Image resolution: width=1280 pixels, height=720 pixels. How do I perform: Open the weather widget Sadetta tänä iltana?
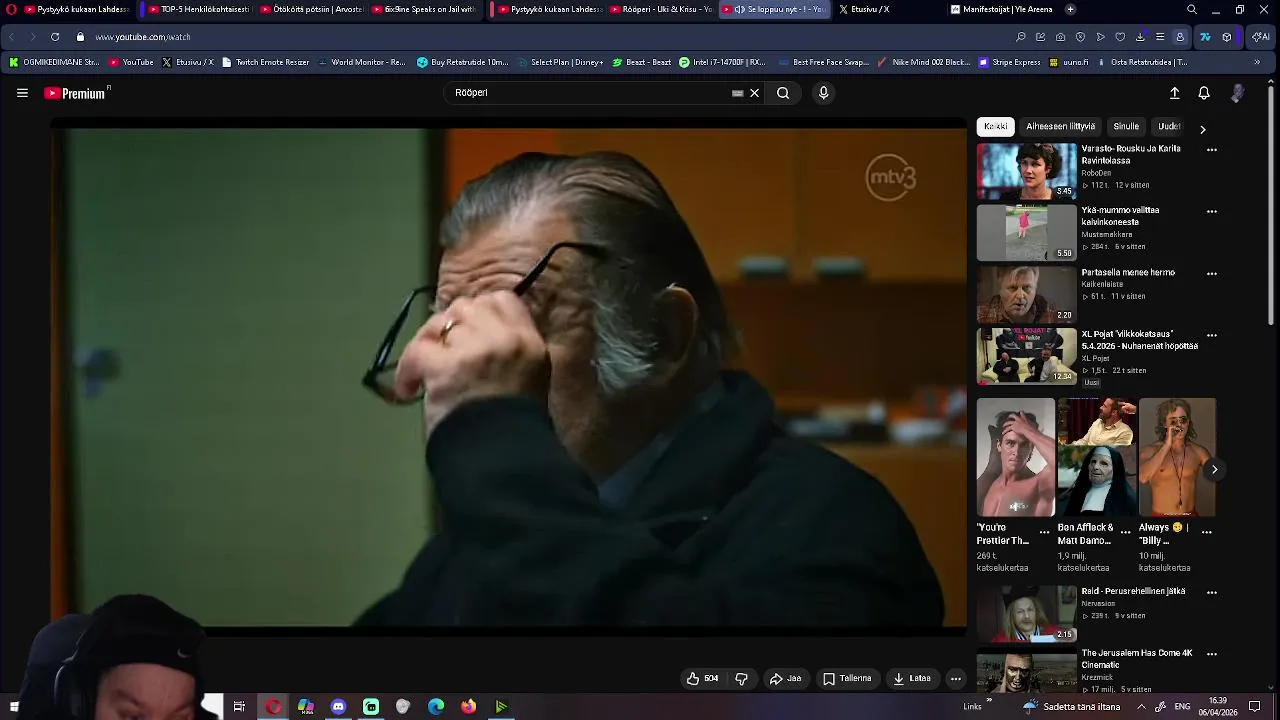coord(1072,707)
